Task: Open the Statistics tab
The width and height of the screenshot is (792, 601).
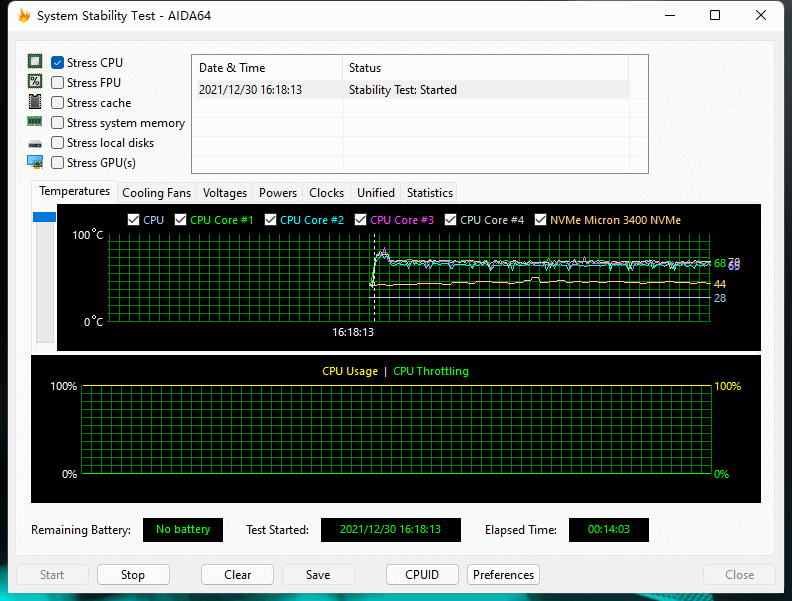Action: (430, 193)
